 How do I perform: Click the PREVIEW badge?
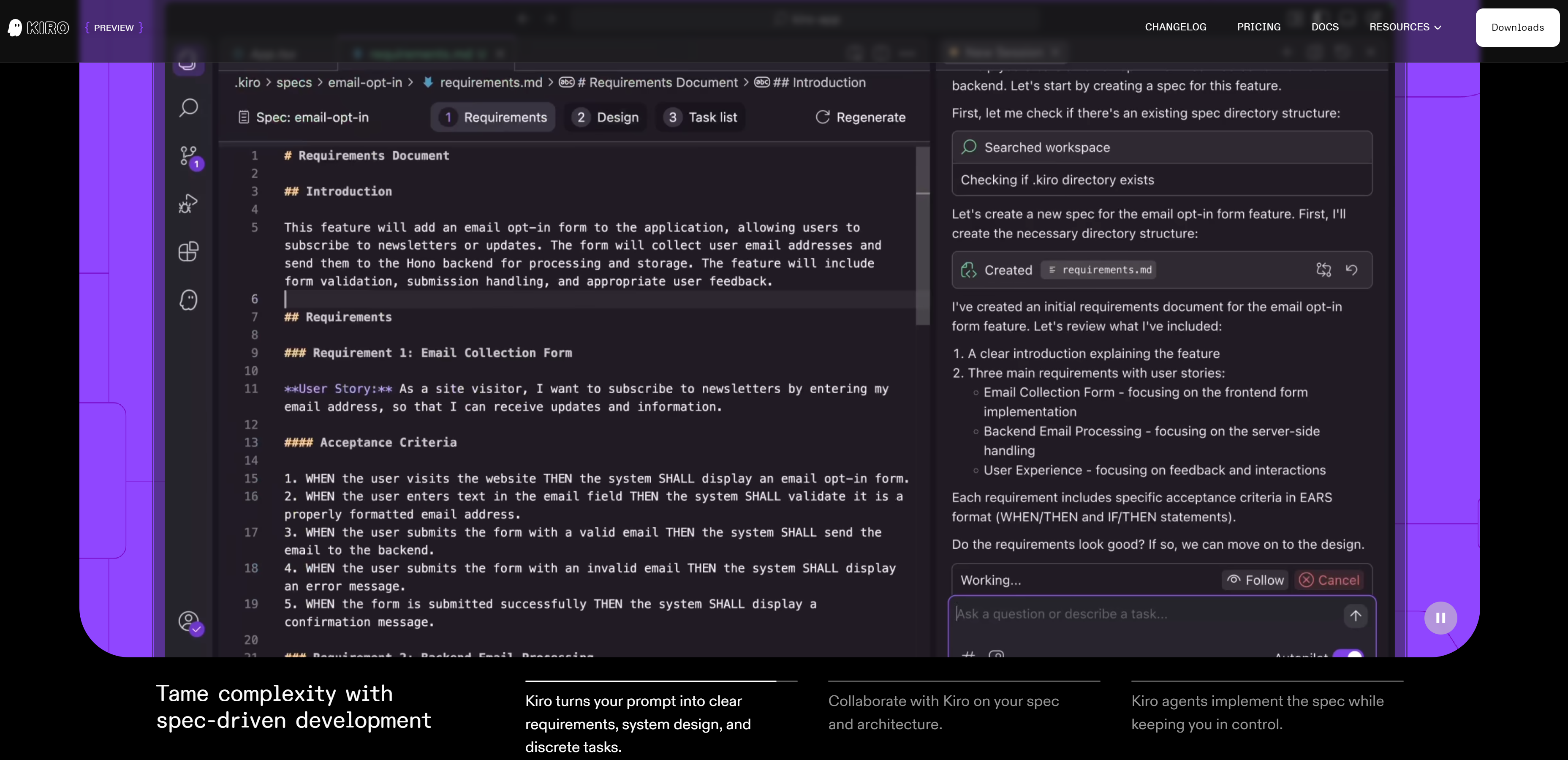(x=114, y=27)
